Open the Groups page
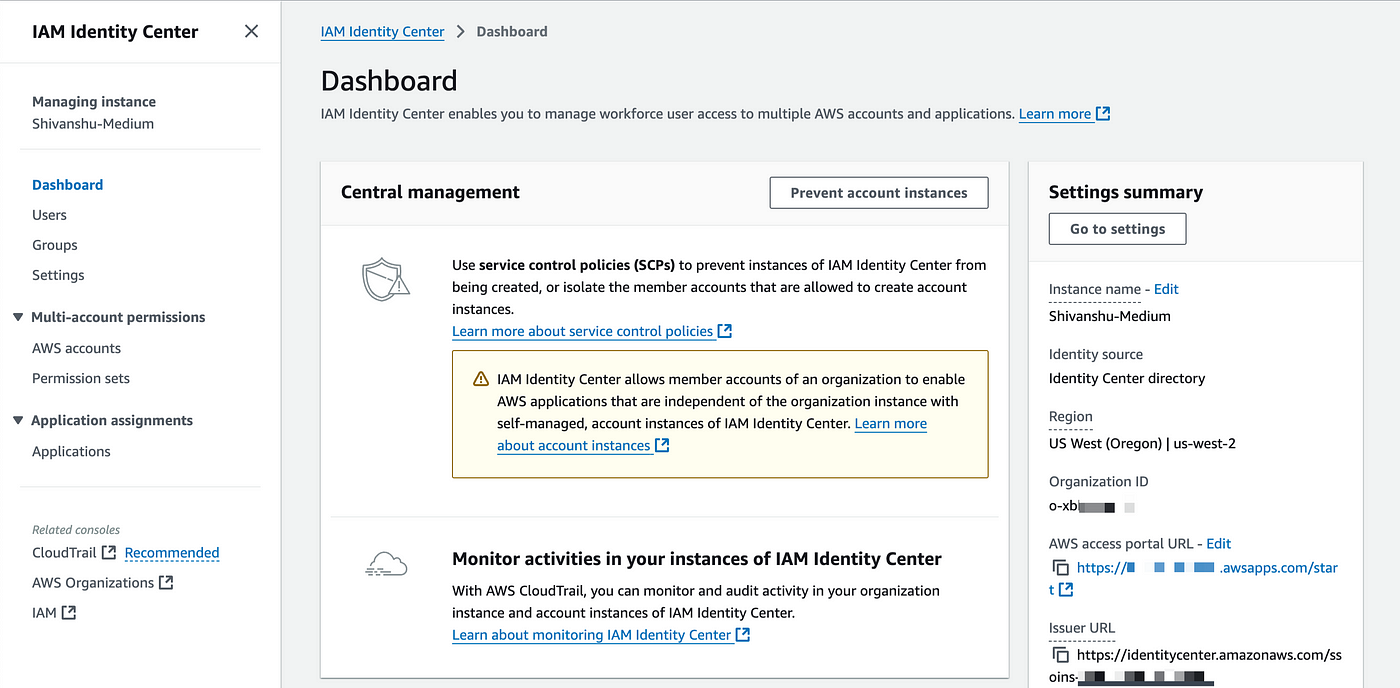Screen dimensions: 1400x688 54,245
